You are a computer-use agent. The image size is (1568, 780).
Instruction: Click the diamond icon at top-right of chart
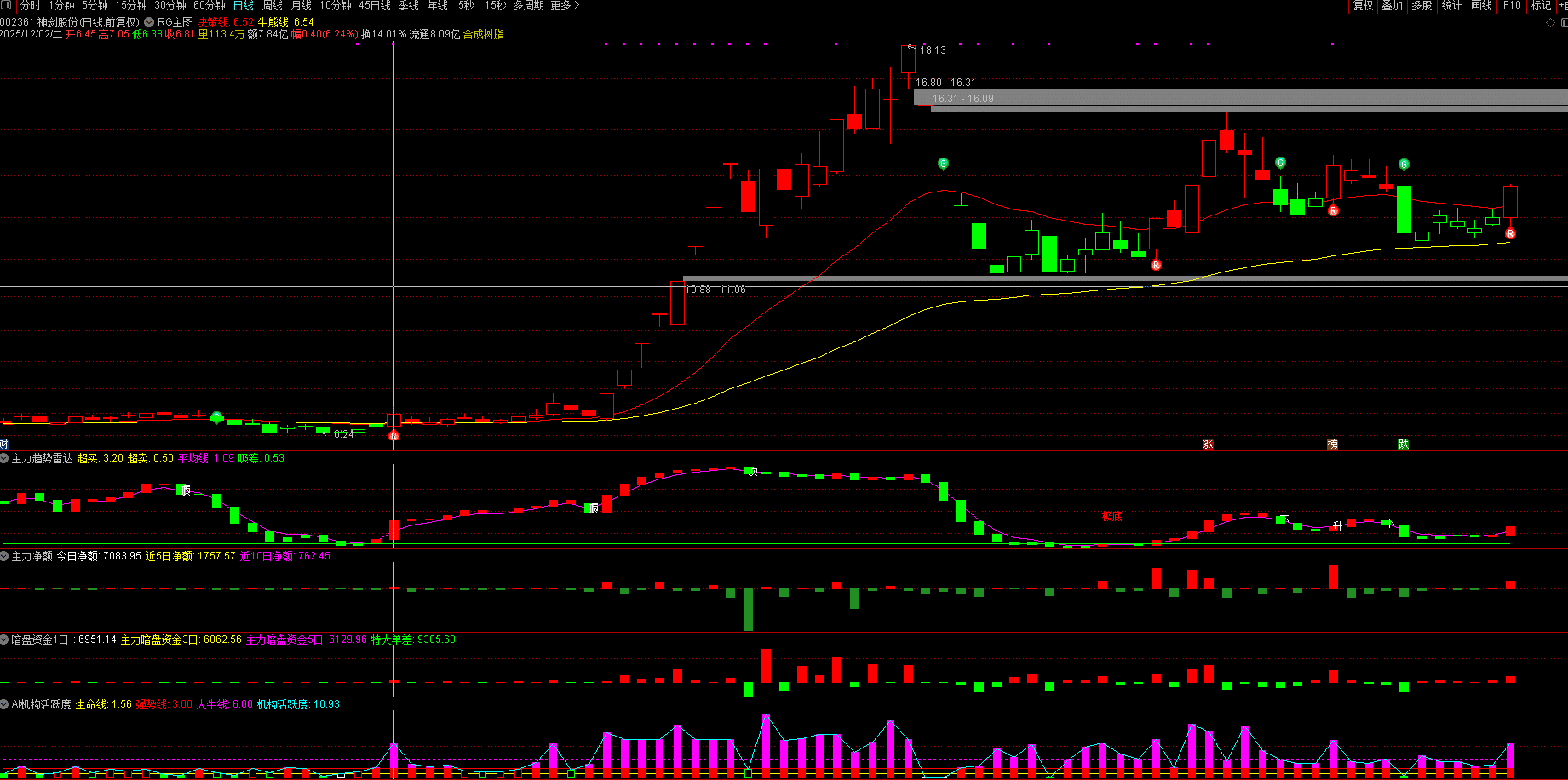coord(1550,23)
